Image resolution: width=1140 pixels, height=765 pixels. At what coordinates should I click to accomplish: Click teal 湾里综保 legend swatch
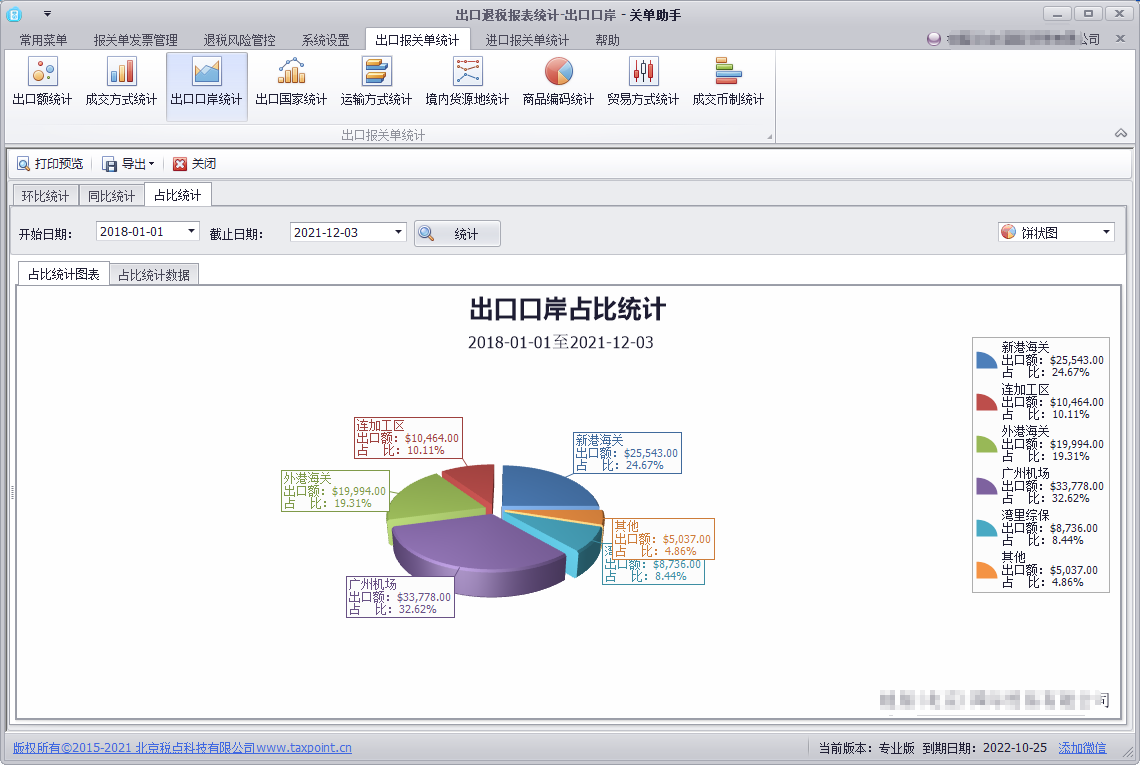click(987, 529)
